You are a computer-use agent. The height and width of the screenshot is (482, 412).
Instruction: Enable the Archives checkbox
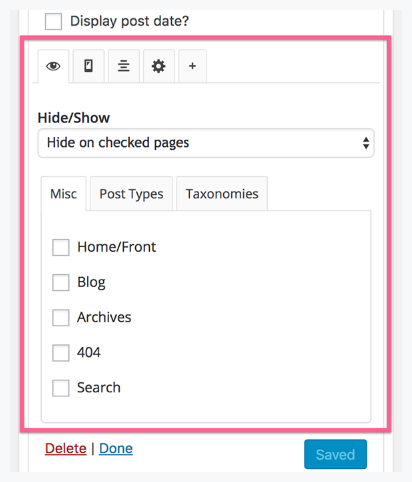61,317
